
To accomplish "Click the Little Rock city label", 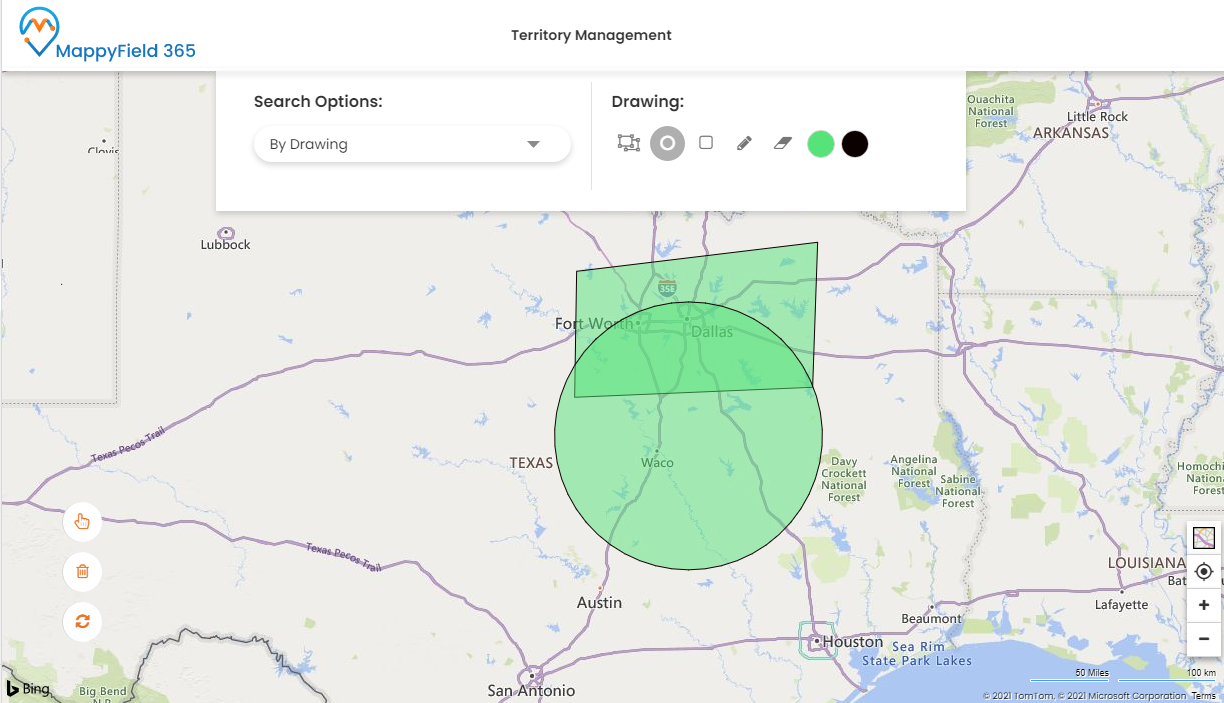I will pos(1098,117).
